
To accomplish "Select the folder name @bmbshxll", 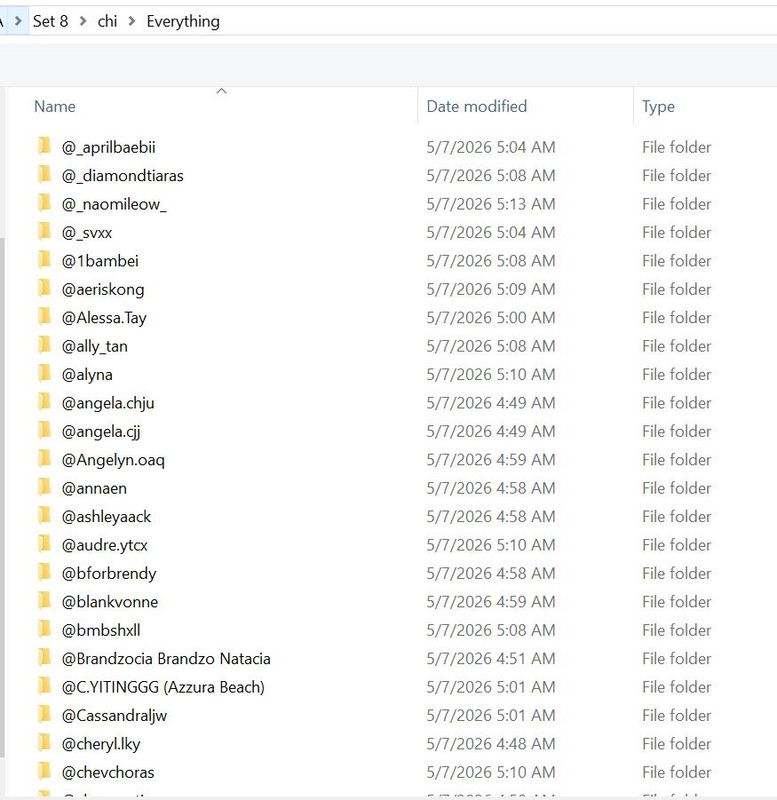I will coord(101,630).
